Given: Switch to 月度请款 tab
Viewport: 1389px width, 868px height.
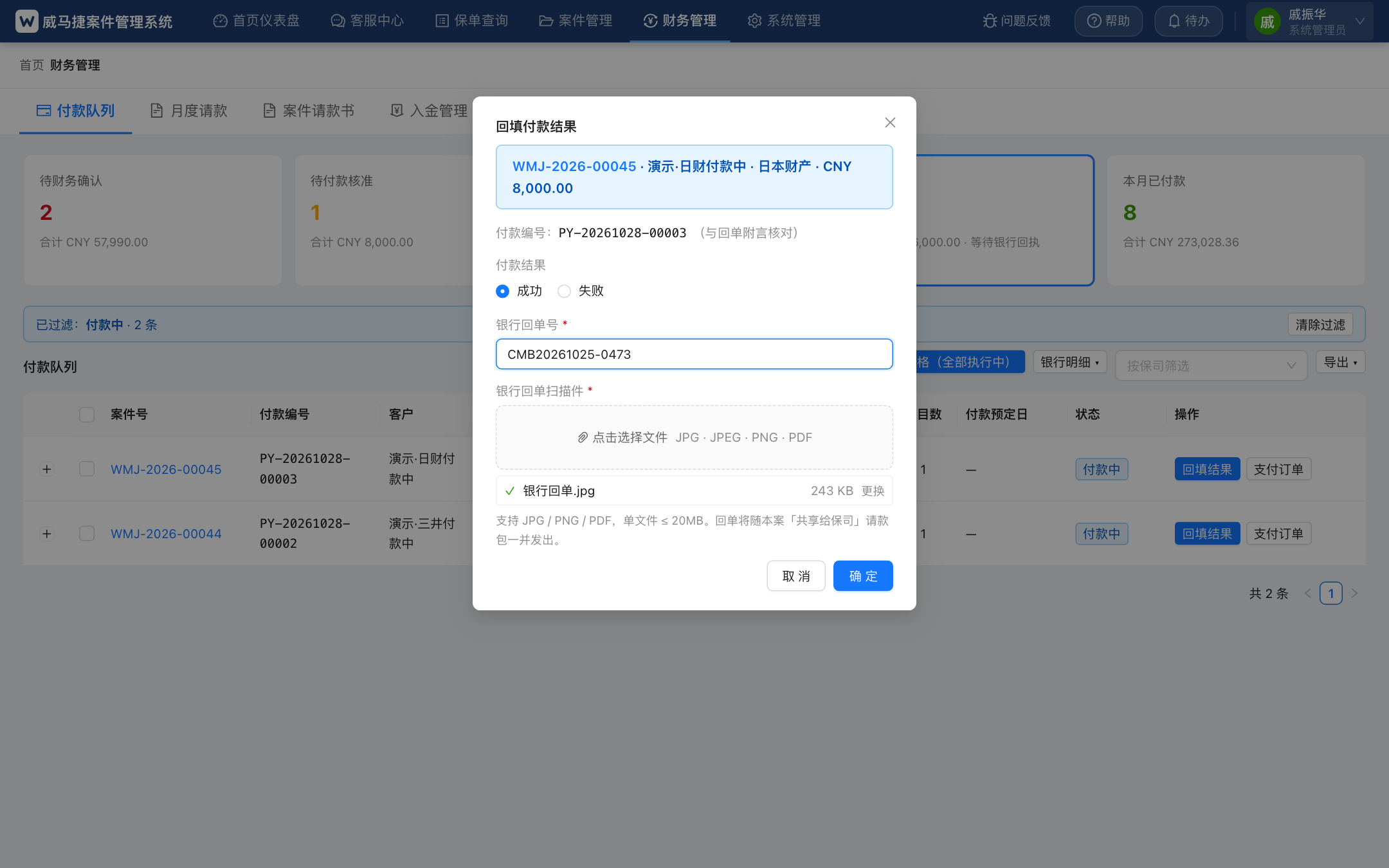Looking at the screenshot, I should (189, 111).
